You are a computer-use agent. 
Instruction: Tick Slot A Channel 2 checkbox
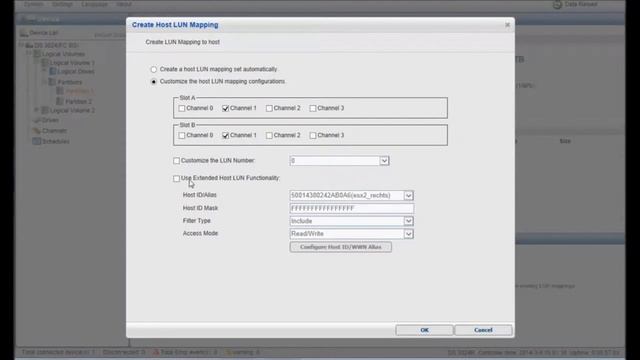point(269,108)
